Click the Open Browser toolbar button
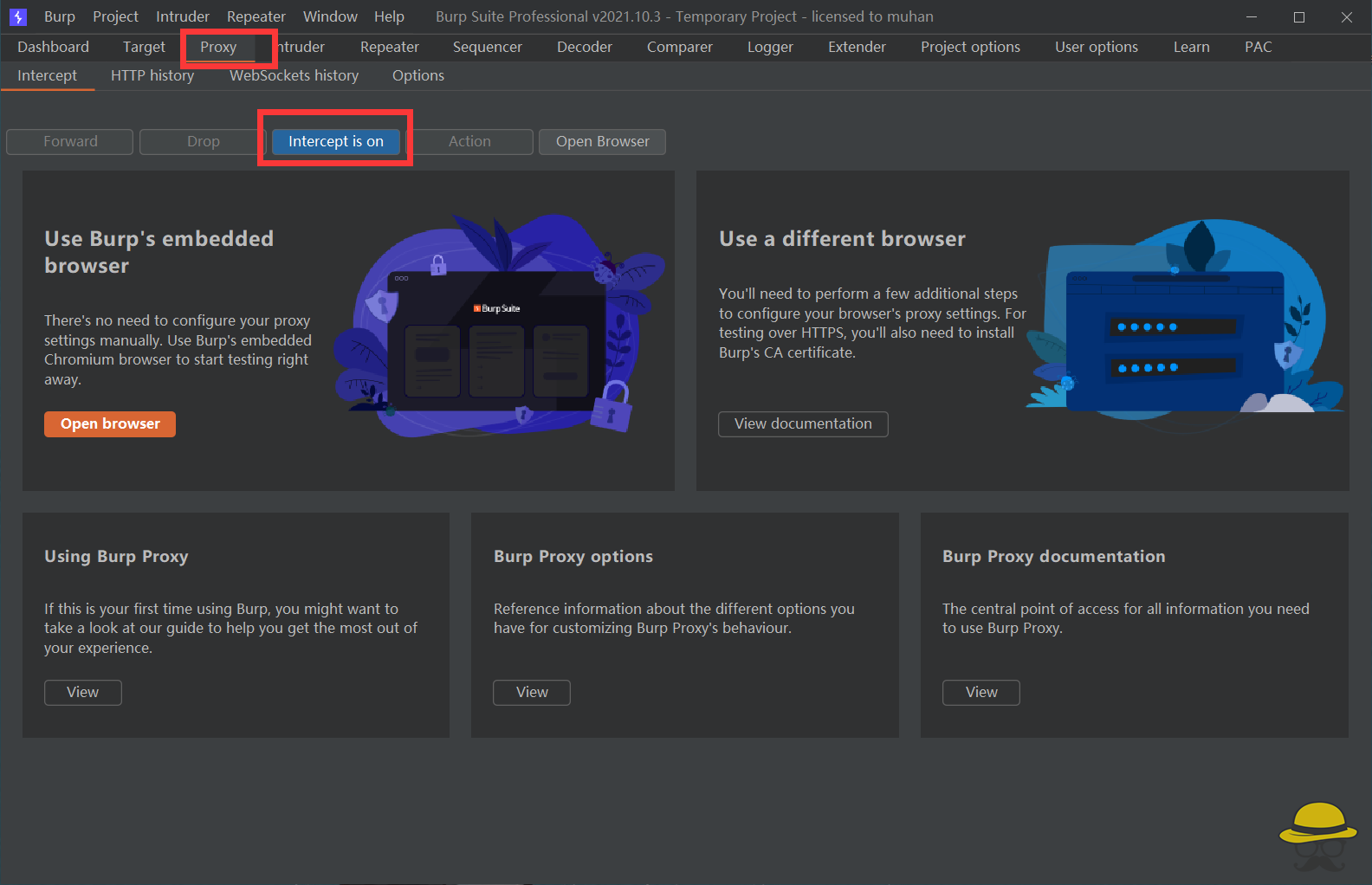Image resolution: width=1372 pixels, height=885 pixels. coord(602,141)
